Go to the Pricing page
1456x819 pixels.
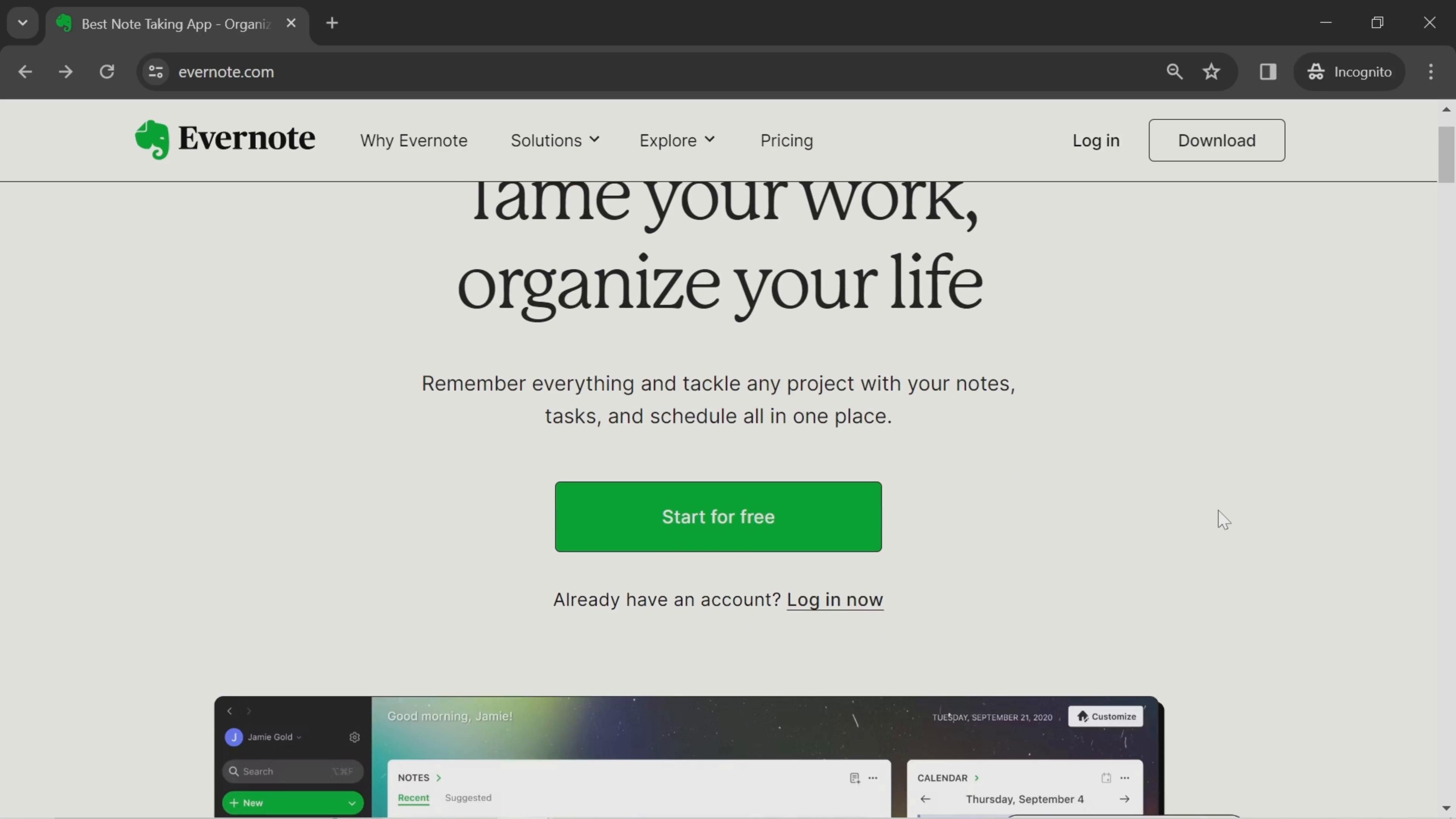pyautogui.click(x=786, y=140)
